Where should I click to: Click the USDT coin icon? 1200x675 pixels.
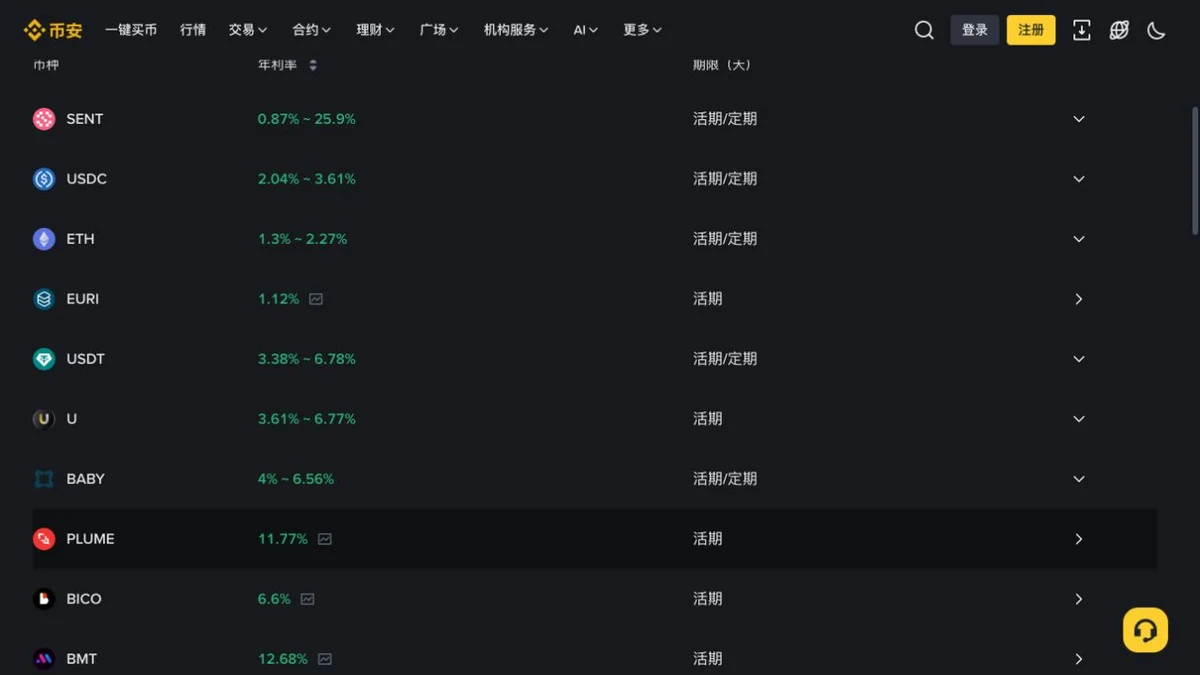[x=44, y=359]
